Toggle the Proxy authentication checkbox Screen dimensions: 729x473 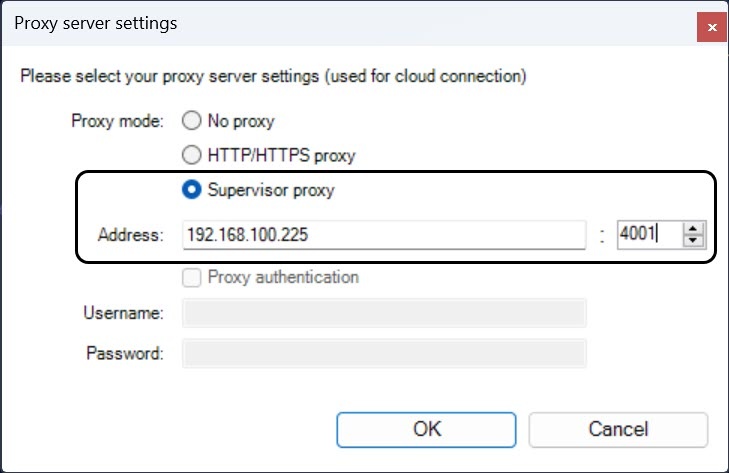point(190,277)
